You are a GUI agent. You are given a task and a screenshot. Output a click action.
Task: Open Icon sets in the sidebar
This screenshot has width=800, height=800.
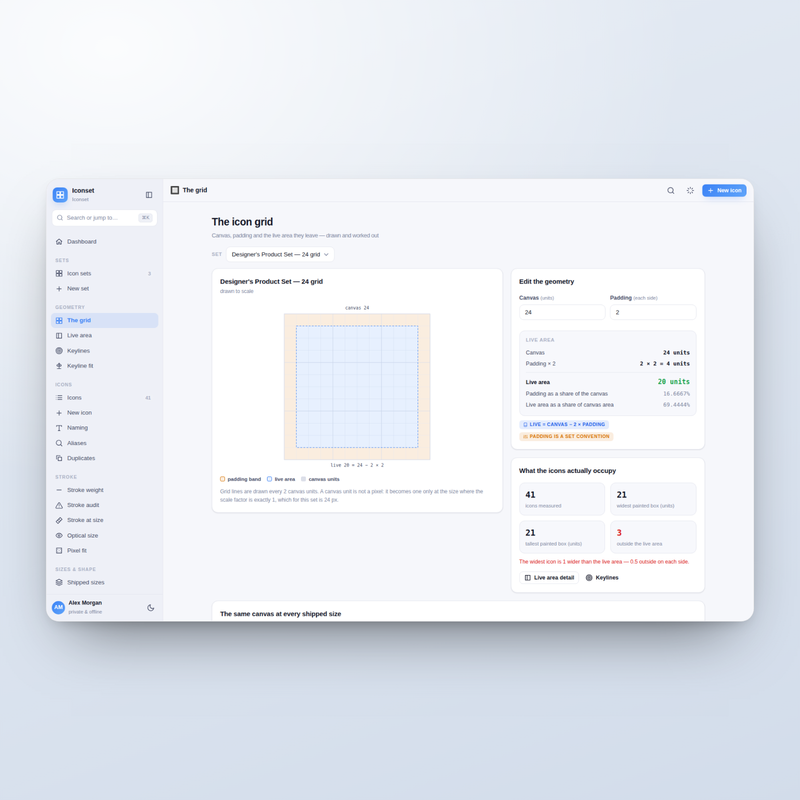[x=105, y=273]
